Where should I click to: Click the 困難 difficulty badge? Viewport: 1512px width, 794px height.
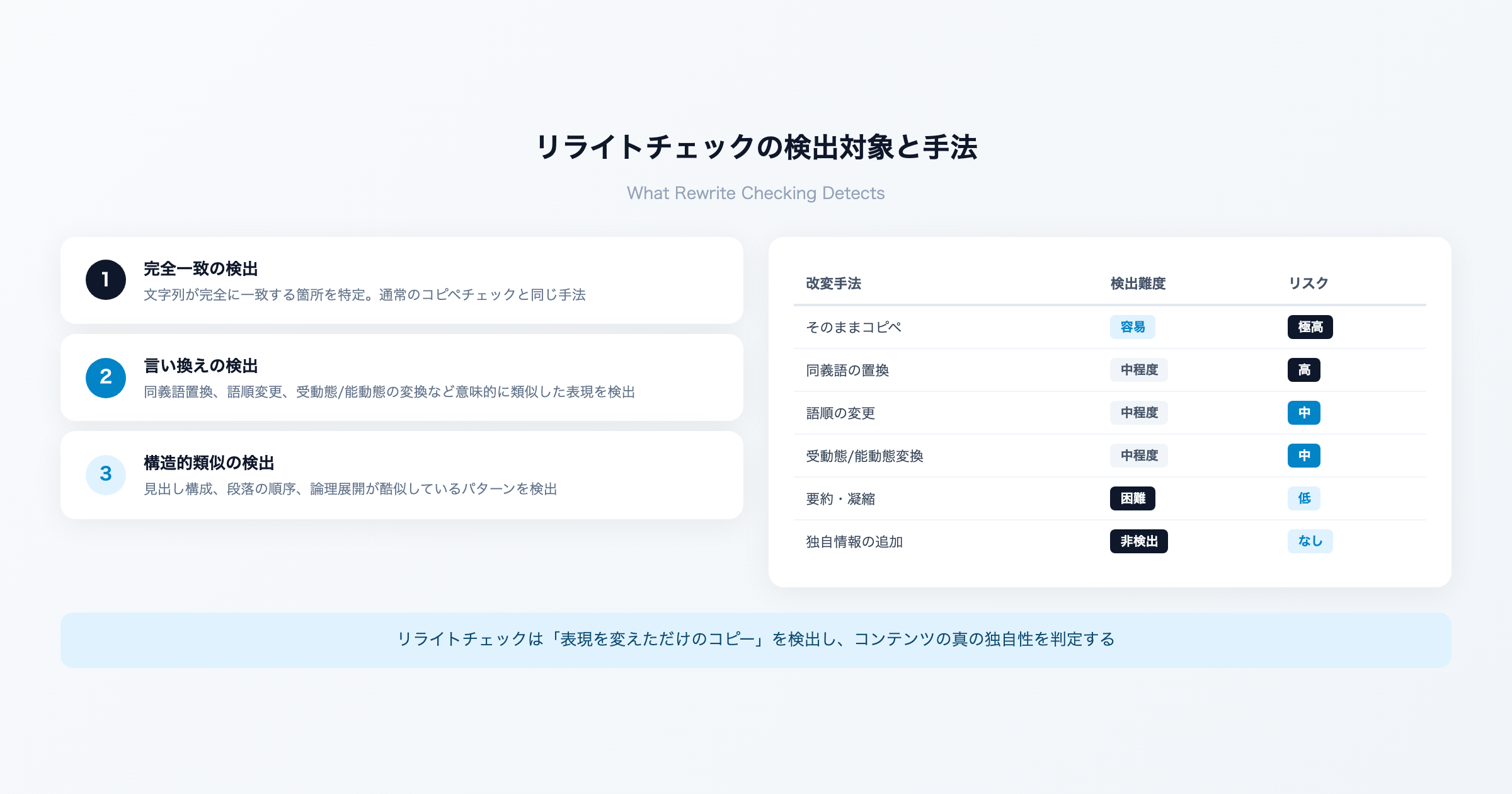point(1133,498)
